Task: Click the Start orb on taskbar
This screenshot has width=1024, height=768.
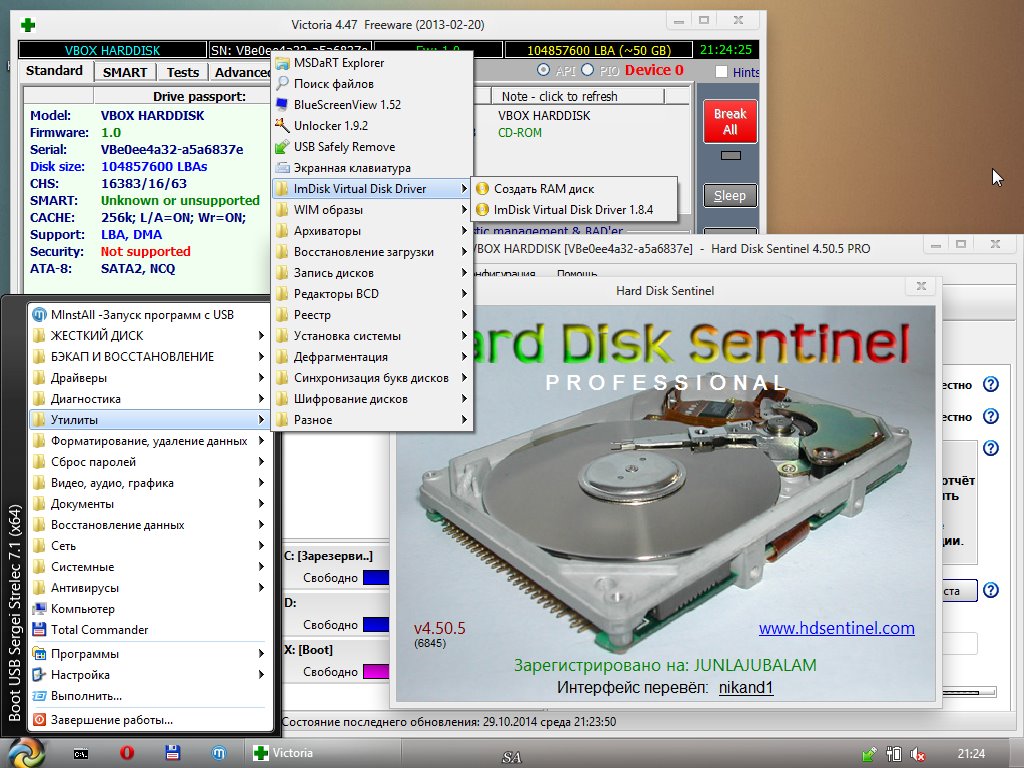Action: tap(24, 753)
